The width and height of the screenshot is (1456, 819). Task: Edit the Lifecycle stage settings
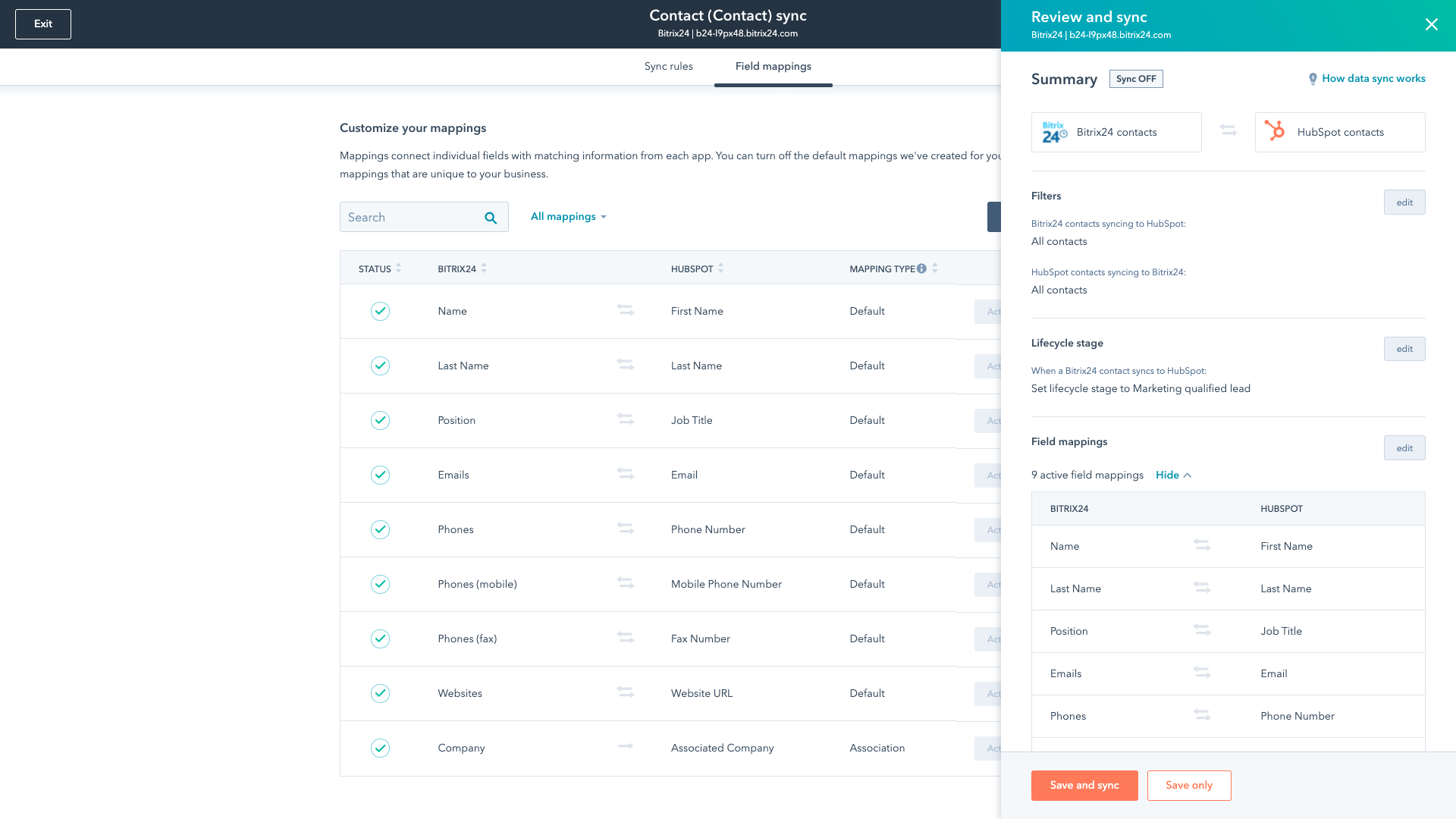[x=1404, y=349]
